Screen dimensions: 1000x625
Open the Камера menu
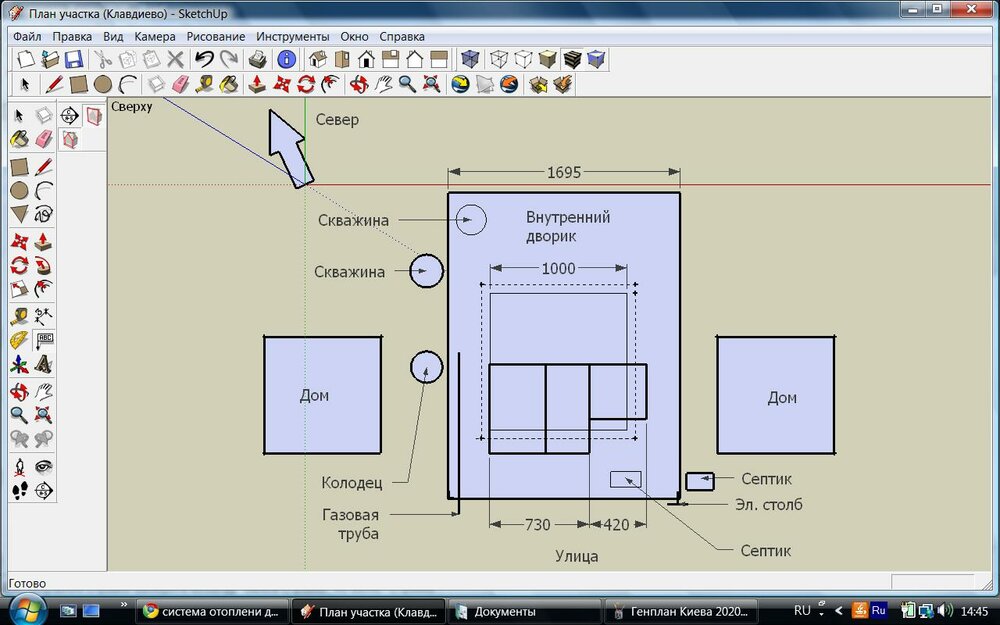[155, 36]
